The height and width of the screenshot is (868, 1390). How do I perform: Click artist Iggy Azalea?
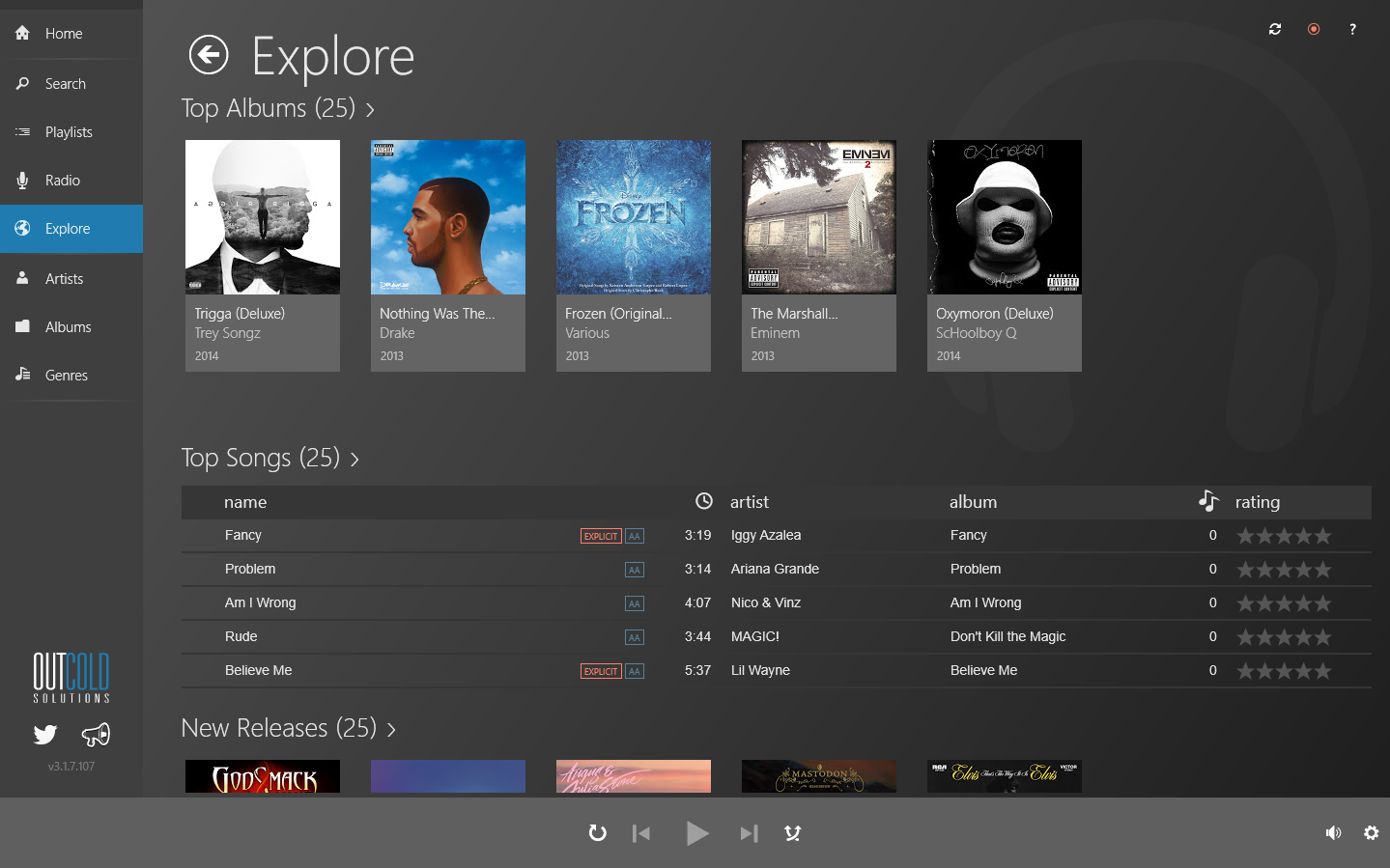766,535
